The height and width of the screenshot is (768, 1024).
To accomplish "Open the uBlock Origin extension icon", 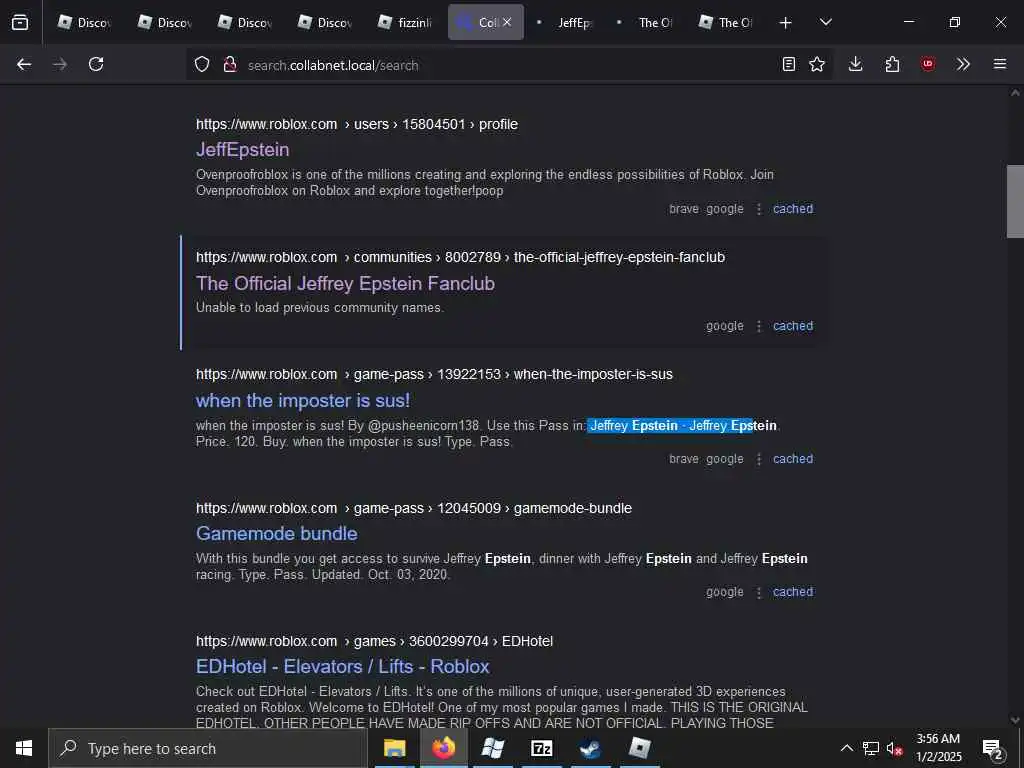I will click(928, 64).
